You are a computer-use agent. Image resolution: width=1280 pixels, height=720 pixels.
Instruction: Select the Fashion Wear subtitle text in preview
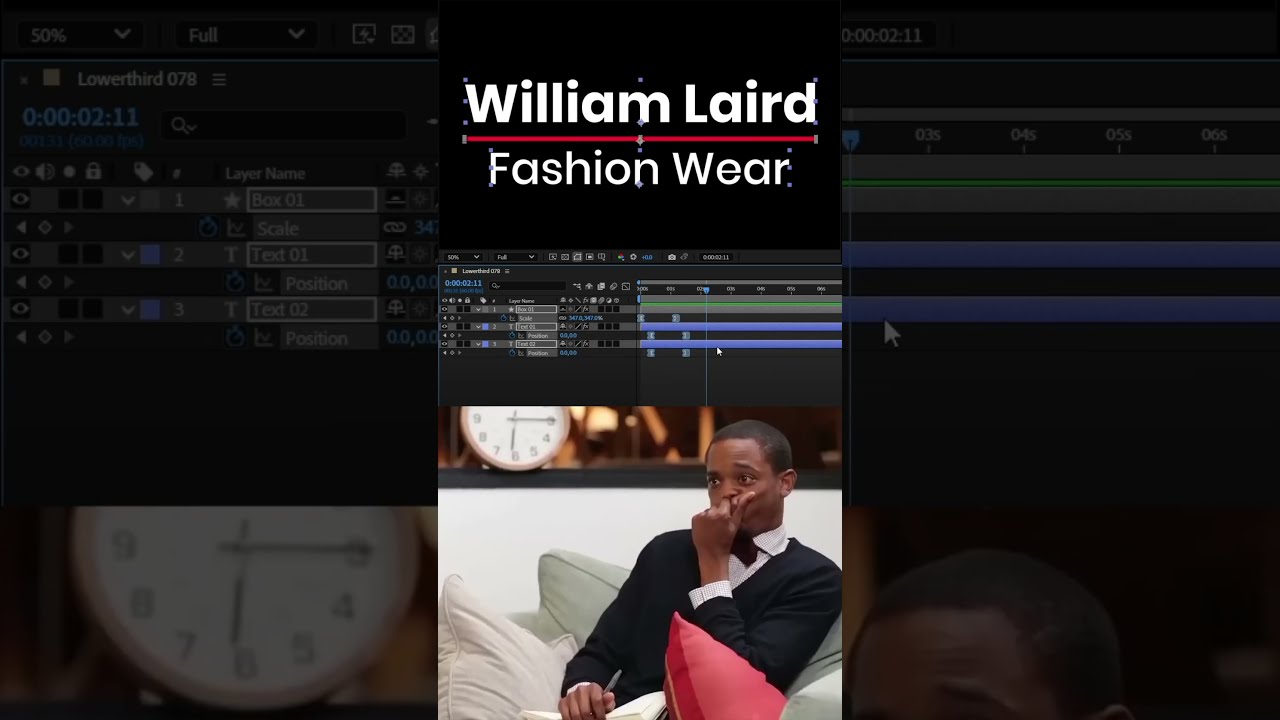tap(640, 168)
